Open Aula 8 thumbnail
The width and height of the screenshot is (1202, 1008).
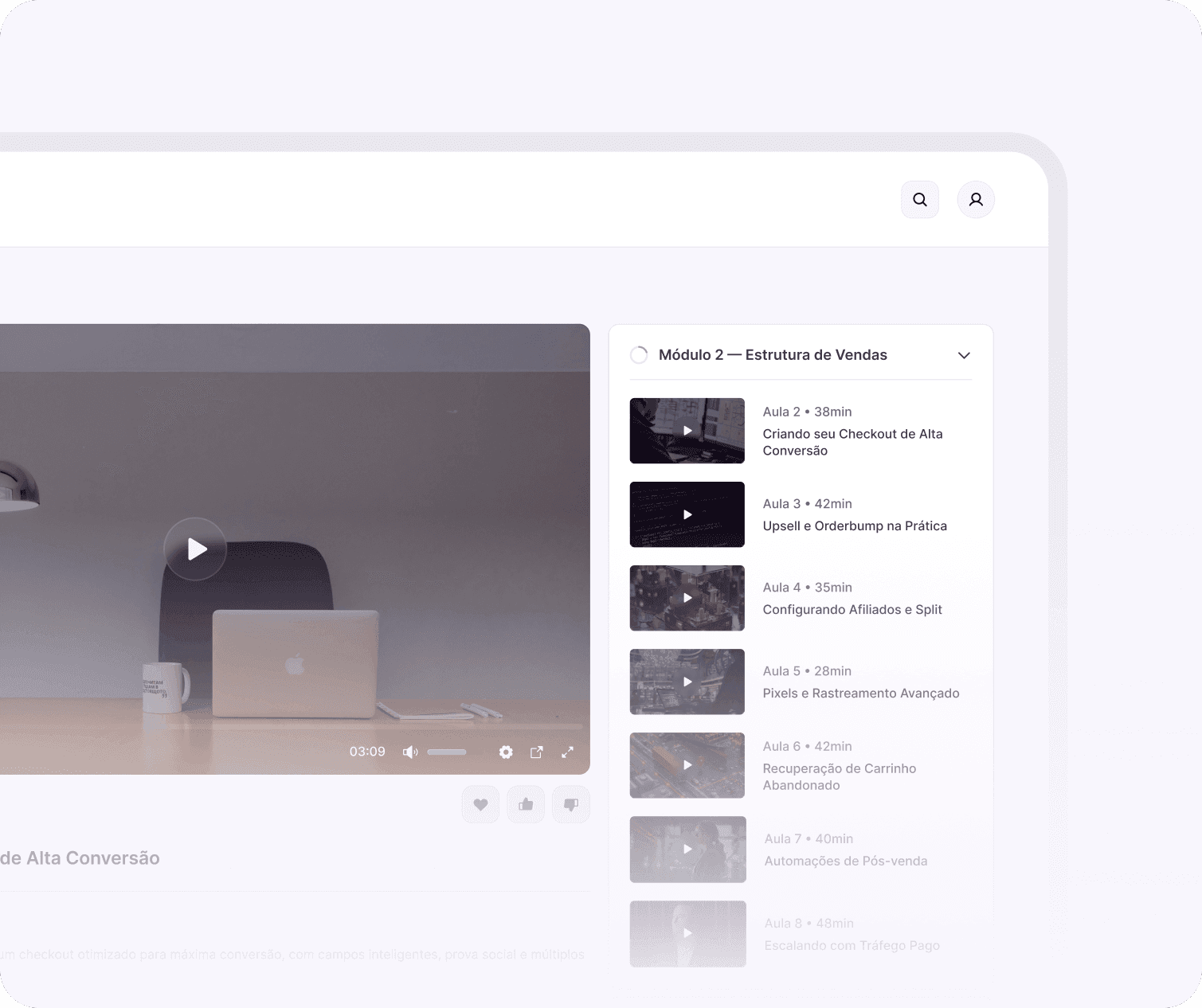coord(688,934)
